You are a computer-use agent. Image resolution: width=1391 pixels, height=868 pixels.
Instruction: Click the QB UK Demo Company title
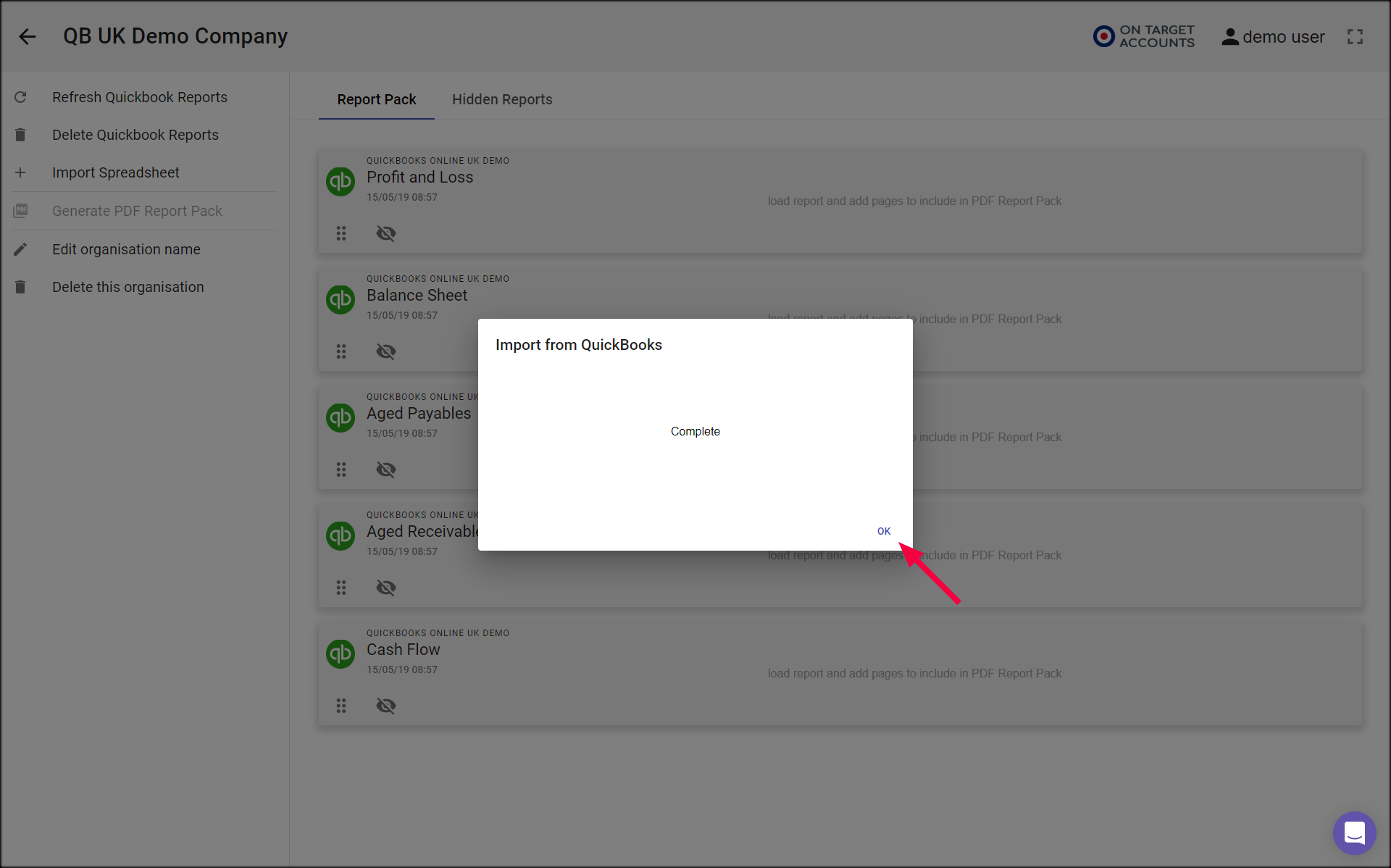coord(175,36)
